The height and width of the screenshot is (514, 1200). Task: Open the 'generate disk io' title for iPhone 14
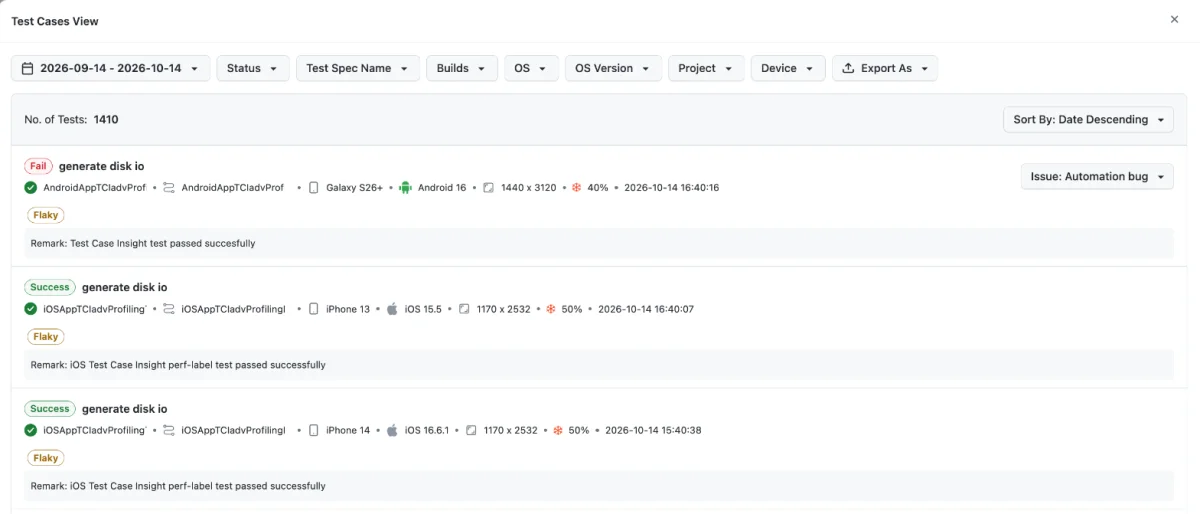point(125,409)
